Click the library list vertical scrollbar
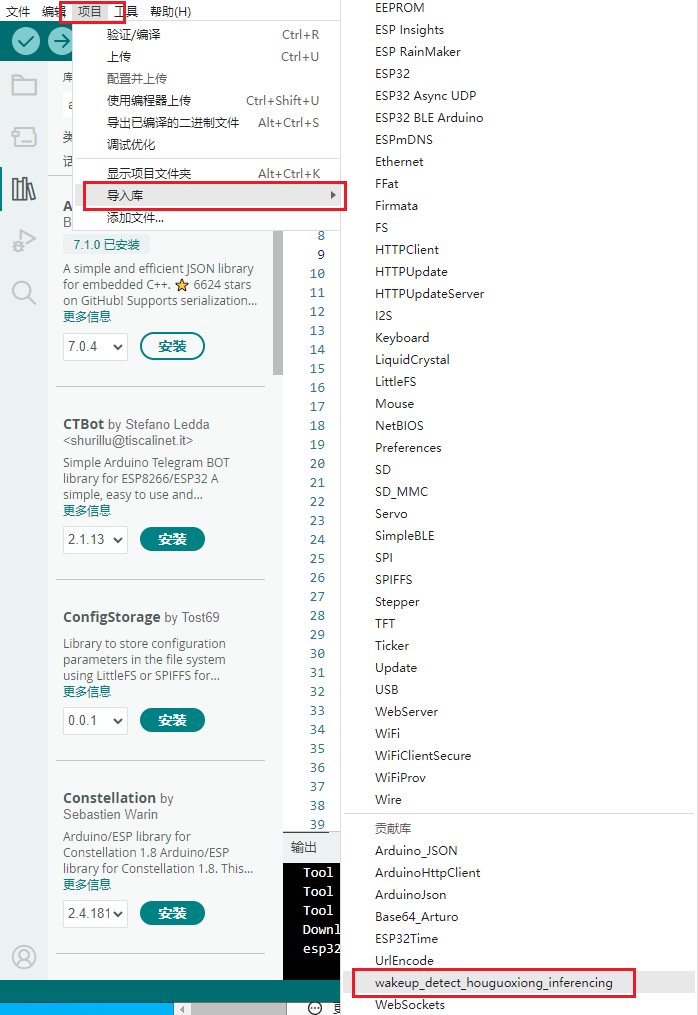 (x=278, y=303)
